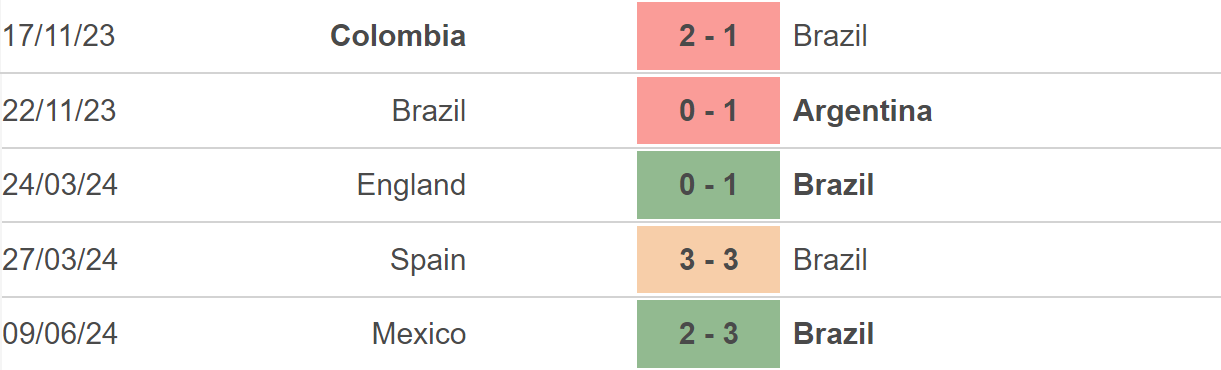Click the Mexico team name
This screenshot has width=1221, height=370.
419,334
